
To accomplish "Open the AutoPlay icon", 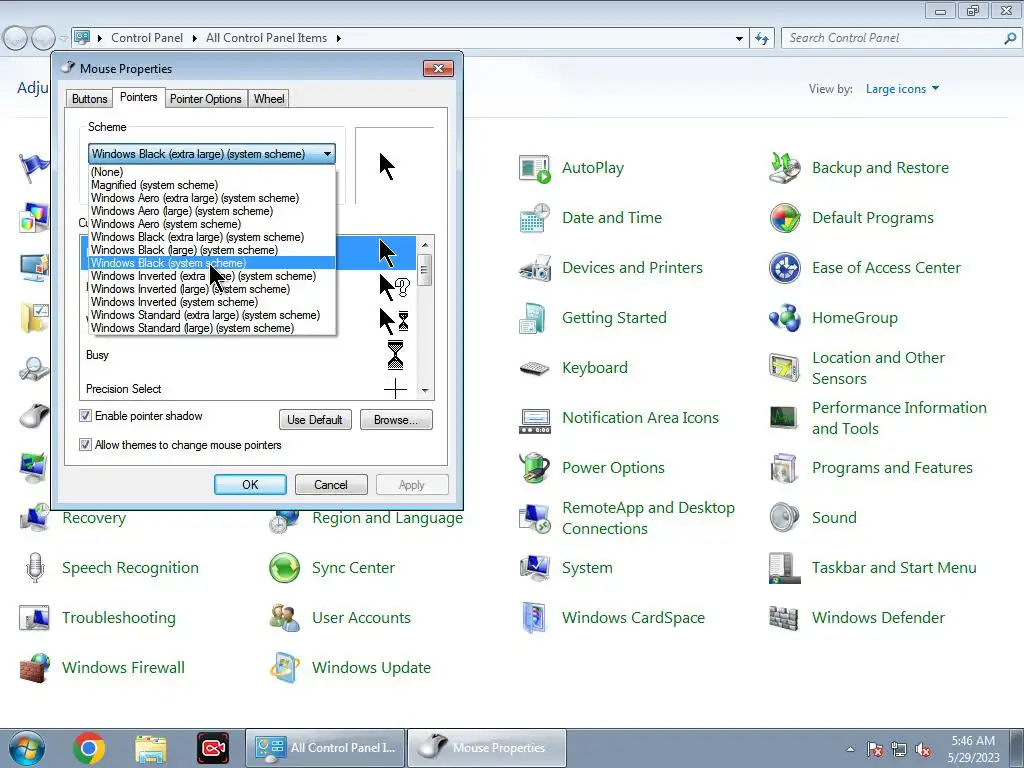I will (x=534, y=168).
